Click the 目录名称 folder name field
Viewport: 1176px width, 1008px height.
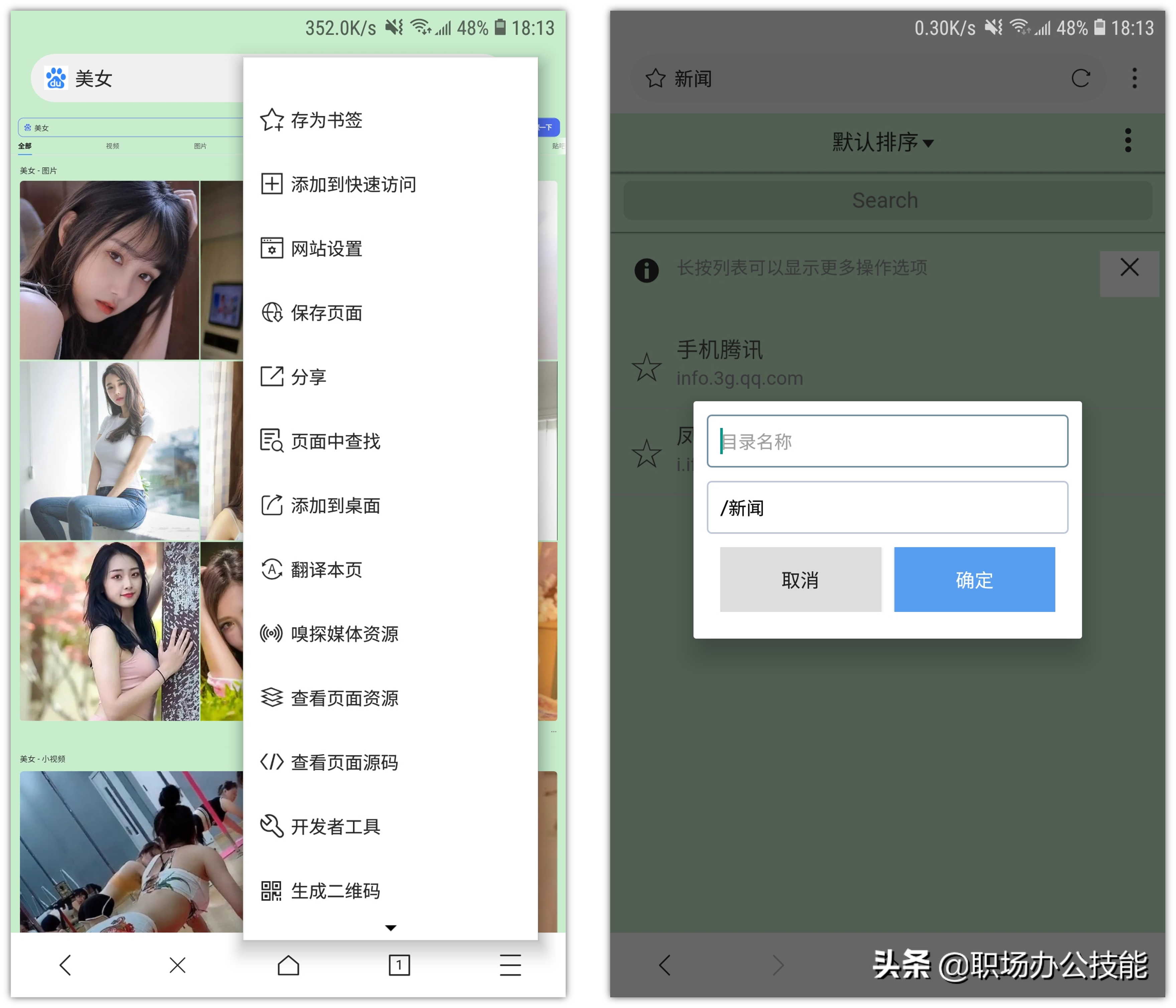coord(887,441)
